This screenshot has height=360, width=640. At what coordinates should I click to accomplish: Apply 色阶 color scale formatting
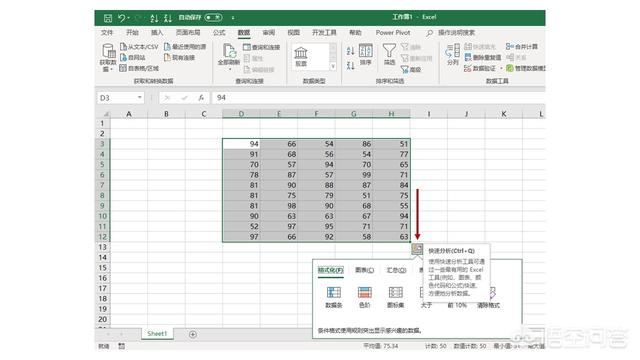coord(364,297)
